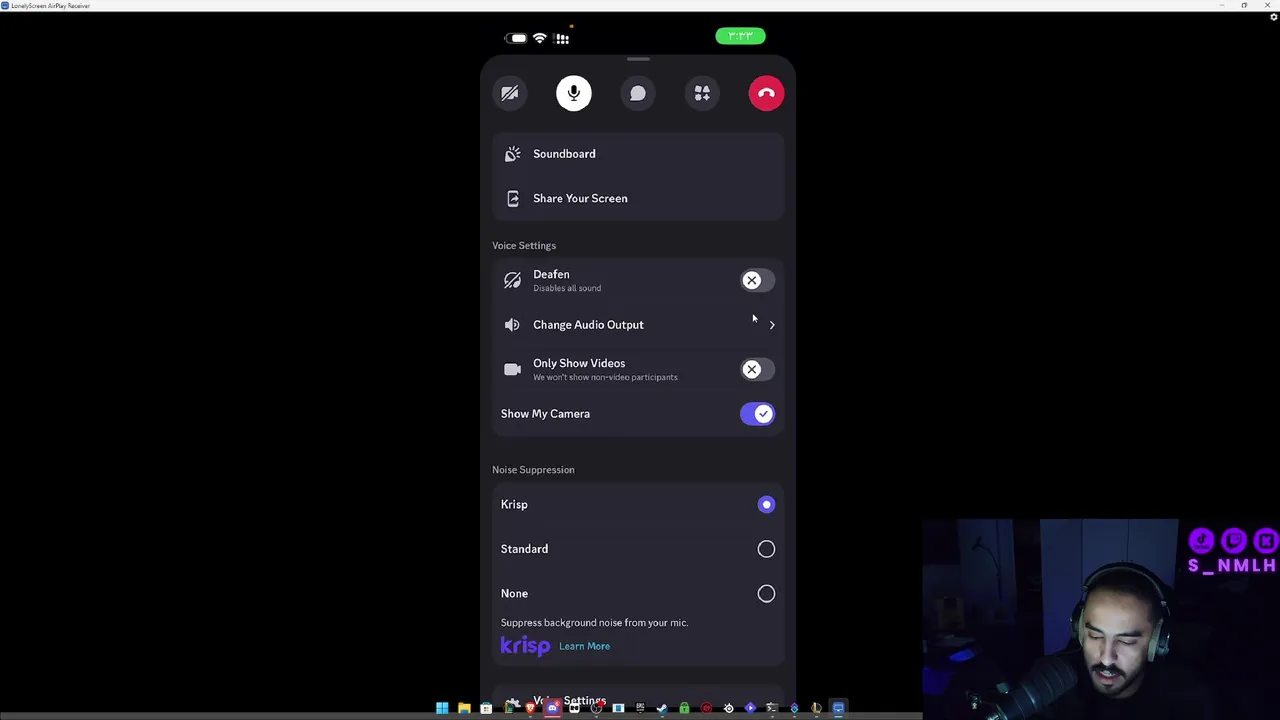The image size is (1280, 720).
Task: Open the purple play-button app in taskbar
Action: pos(750,708)
